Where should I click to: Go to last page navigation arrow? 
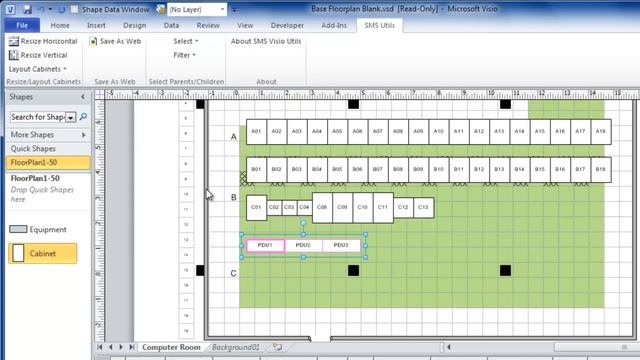click(131, 347)
